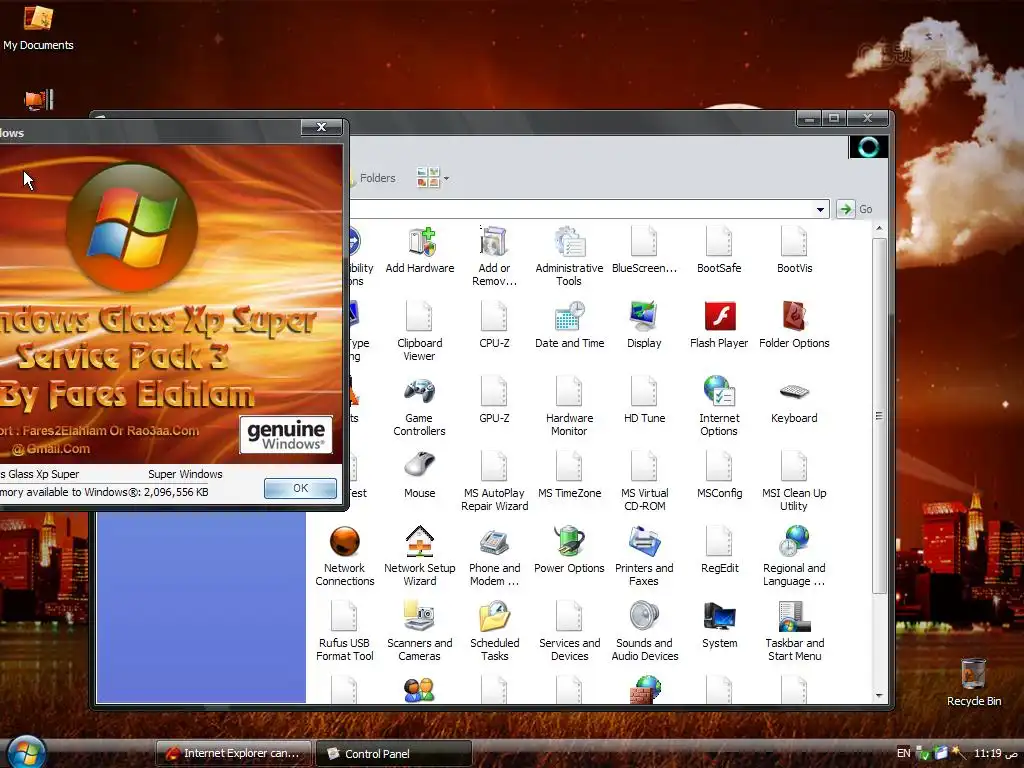Click the 11:19 system clock

tap(996, 753)
